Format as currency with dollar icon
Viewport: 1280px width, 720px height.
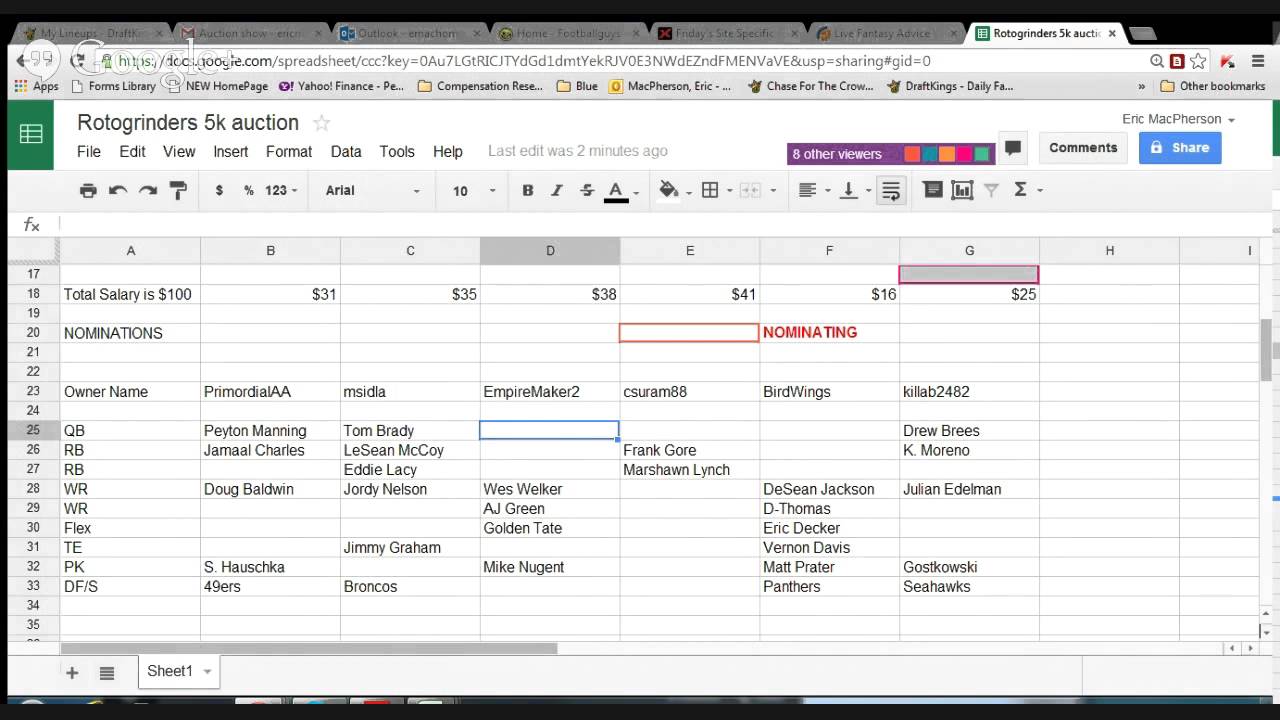tap(219, 190)
